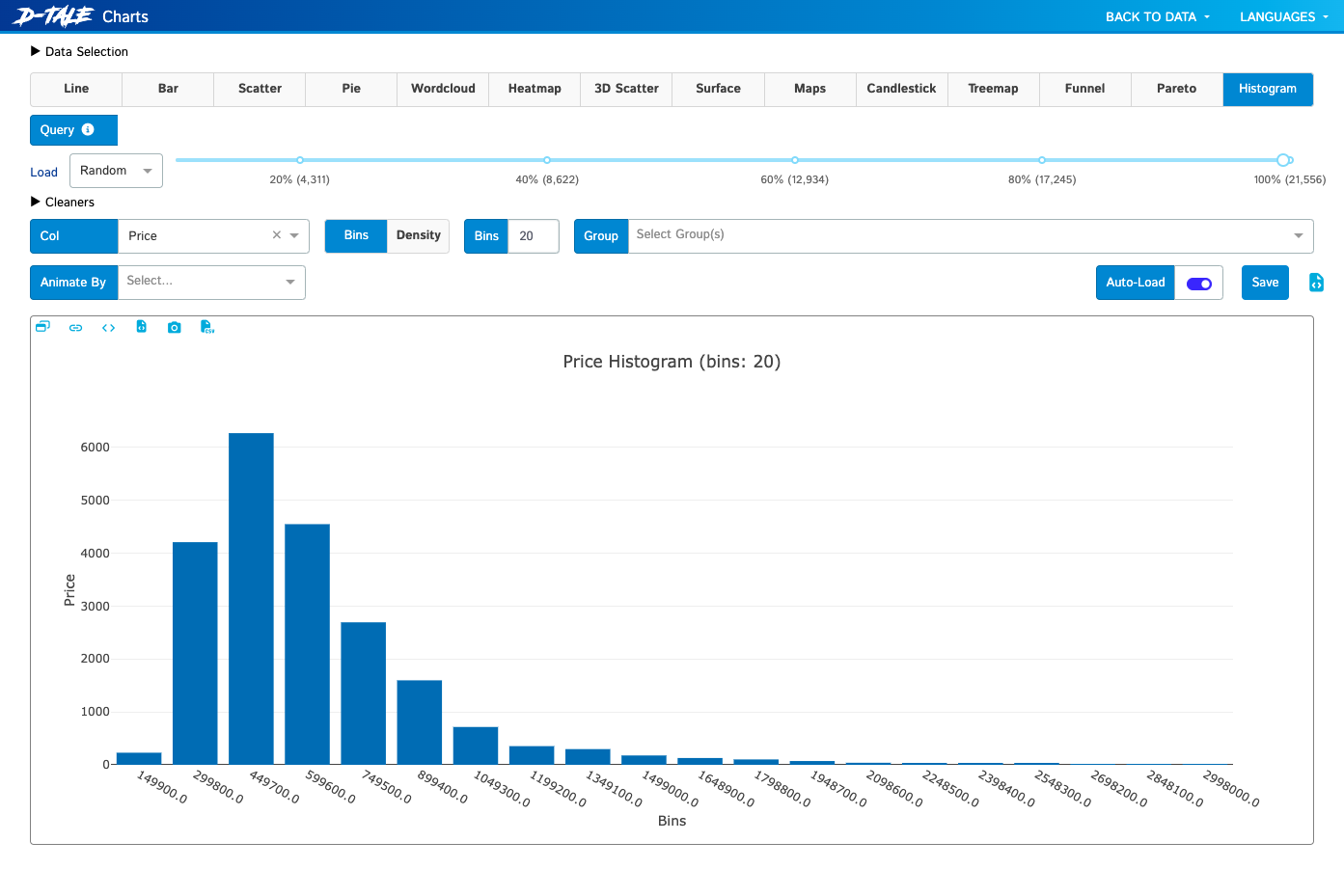Export chart data with the CSV icon
1344x896 pixels.
click(206, 327)
